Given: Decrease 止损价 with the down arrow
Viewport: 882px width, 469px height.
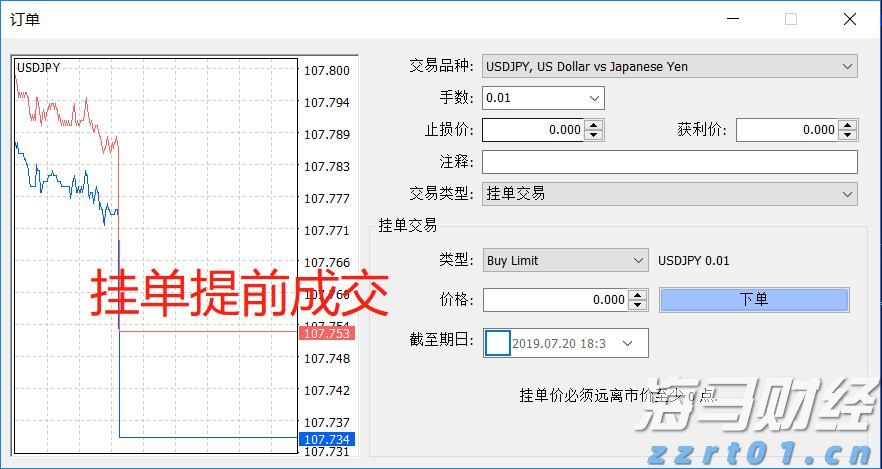Looking at the screenshot, I should [x=594, y=135].
